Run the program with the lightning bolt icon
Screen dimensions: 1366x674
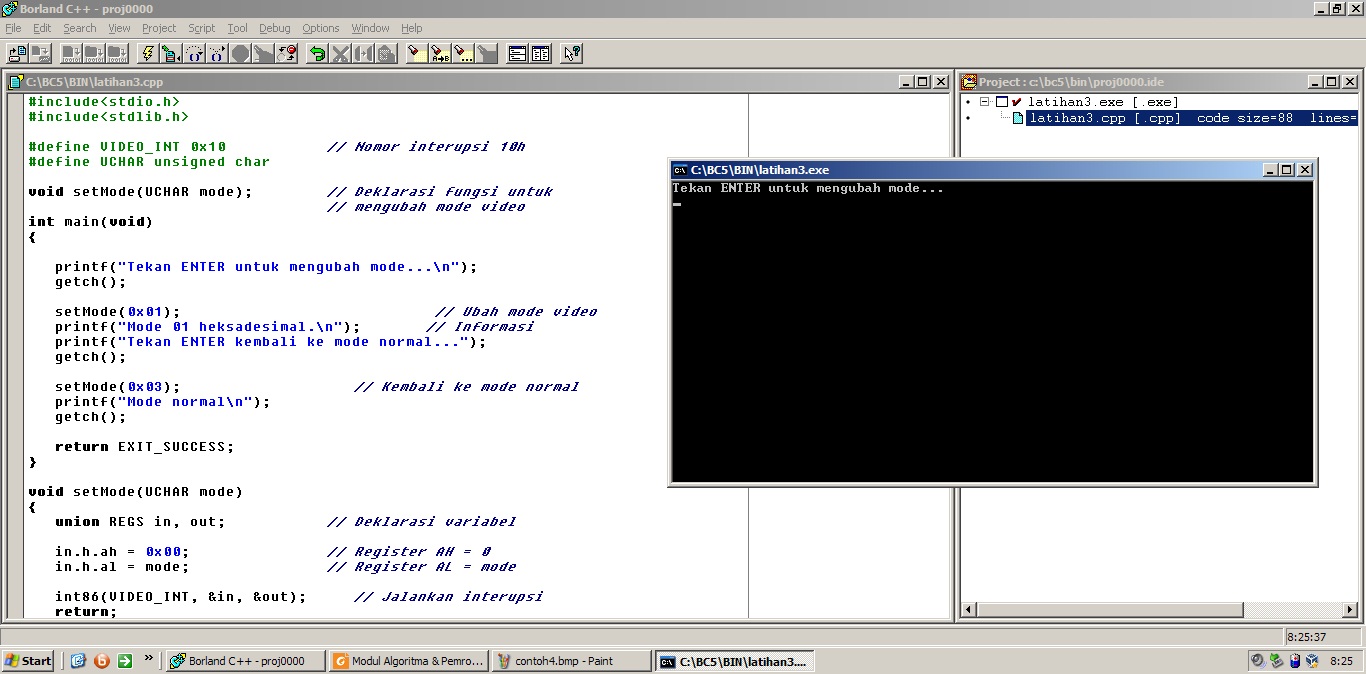pyautogui.click(x=148, y=53)
